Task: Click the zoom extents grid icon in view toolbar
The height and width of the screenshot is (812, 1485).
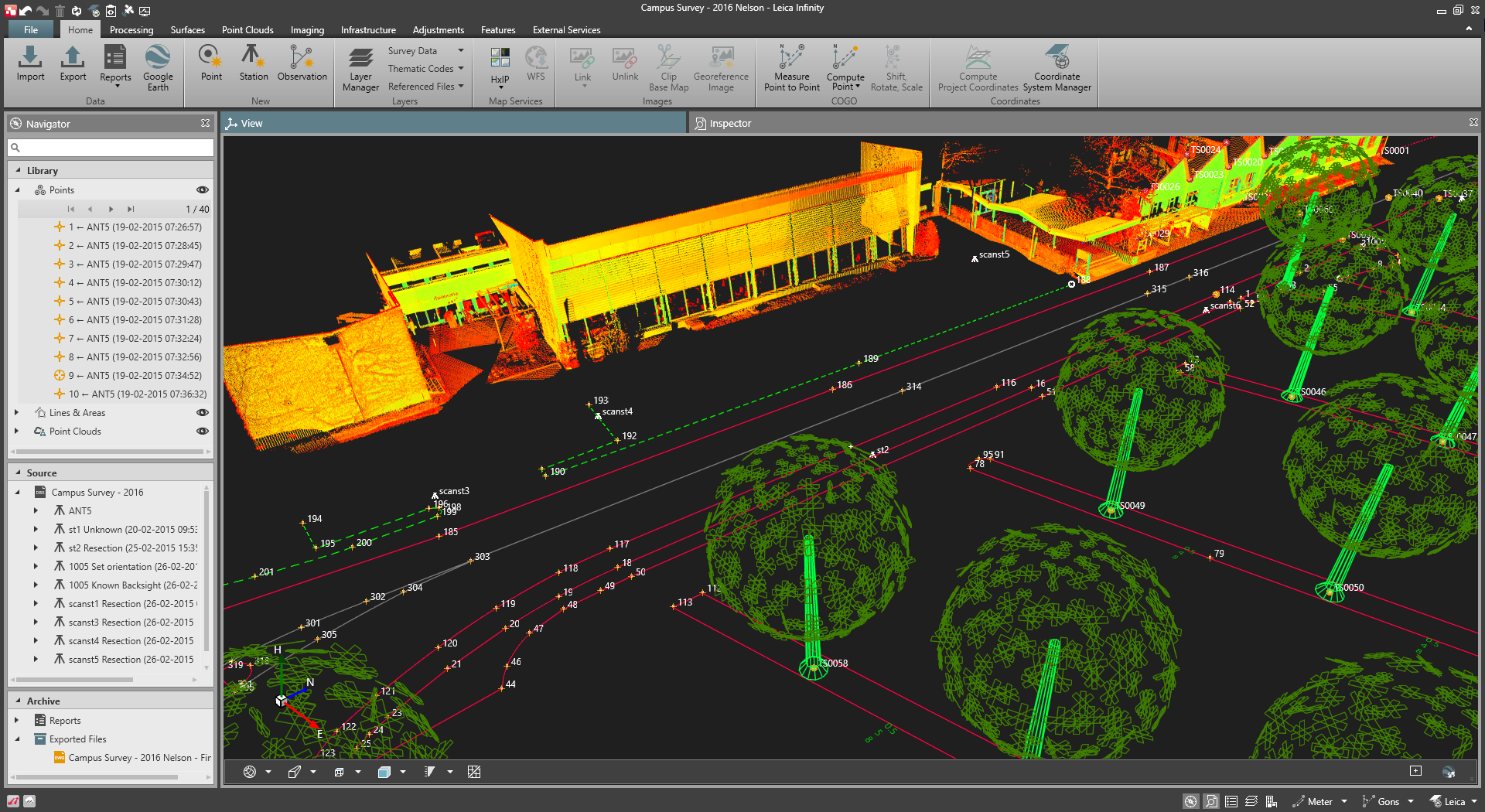Action: point(474,772)
